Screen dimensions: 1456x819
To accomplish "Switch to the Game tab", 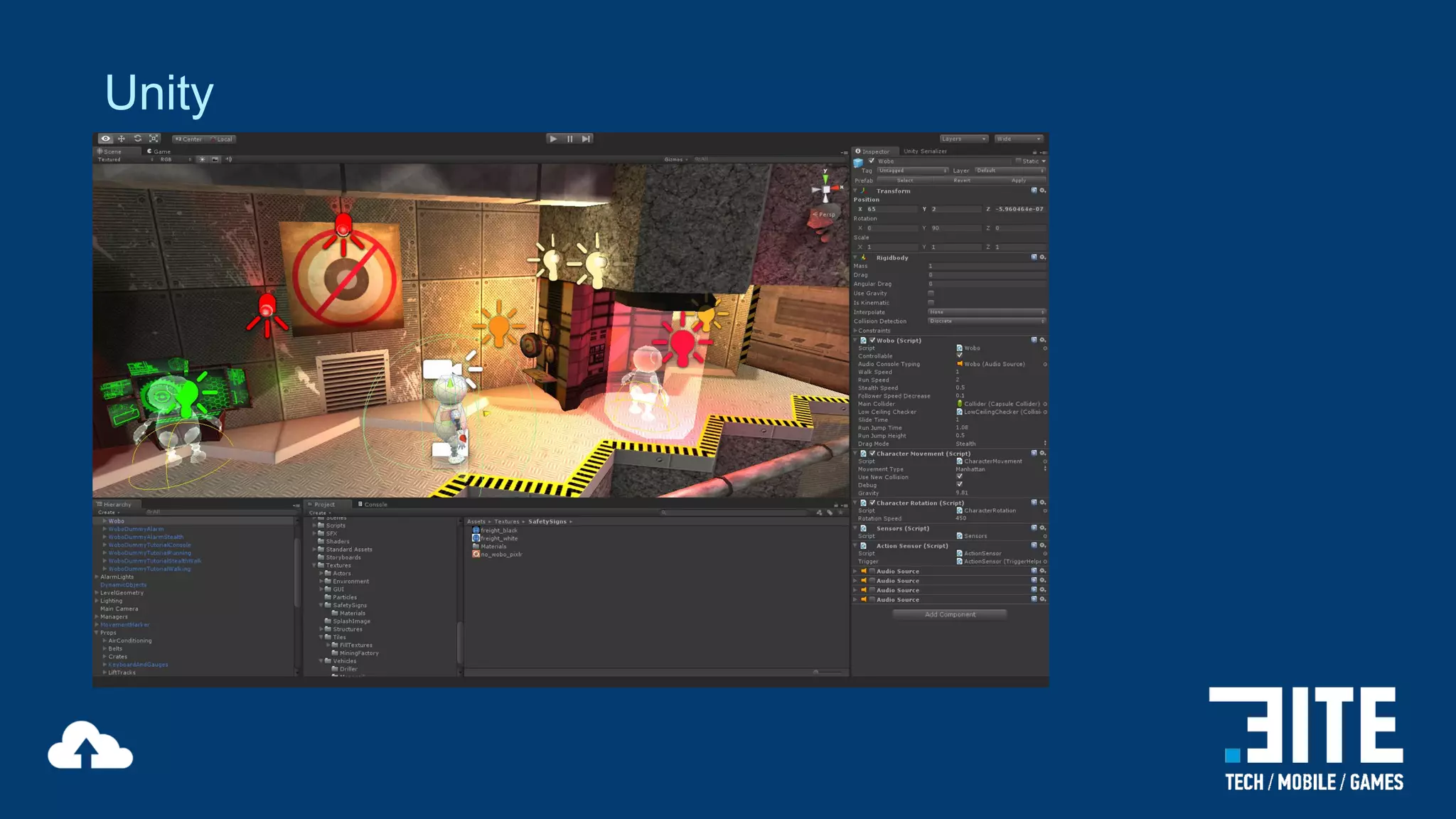I will click(x=159, y=151).
